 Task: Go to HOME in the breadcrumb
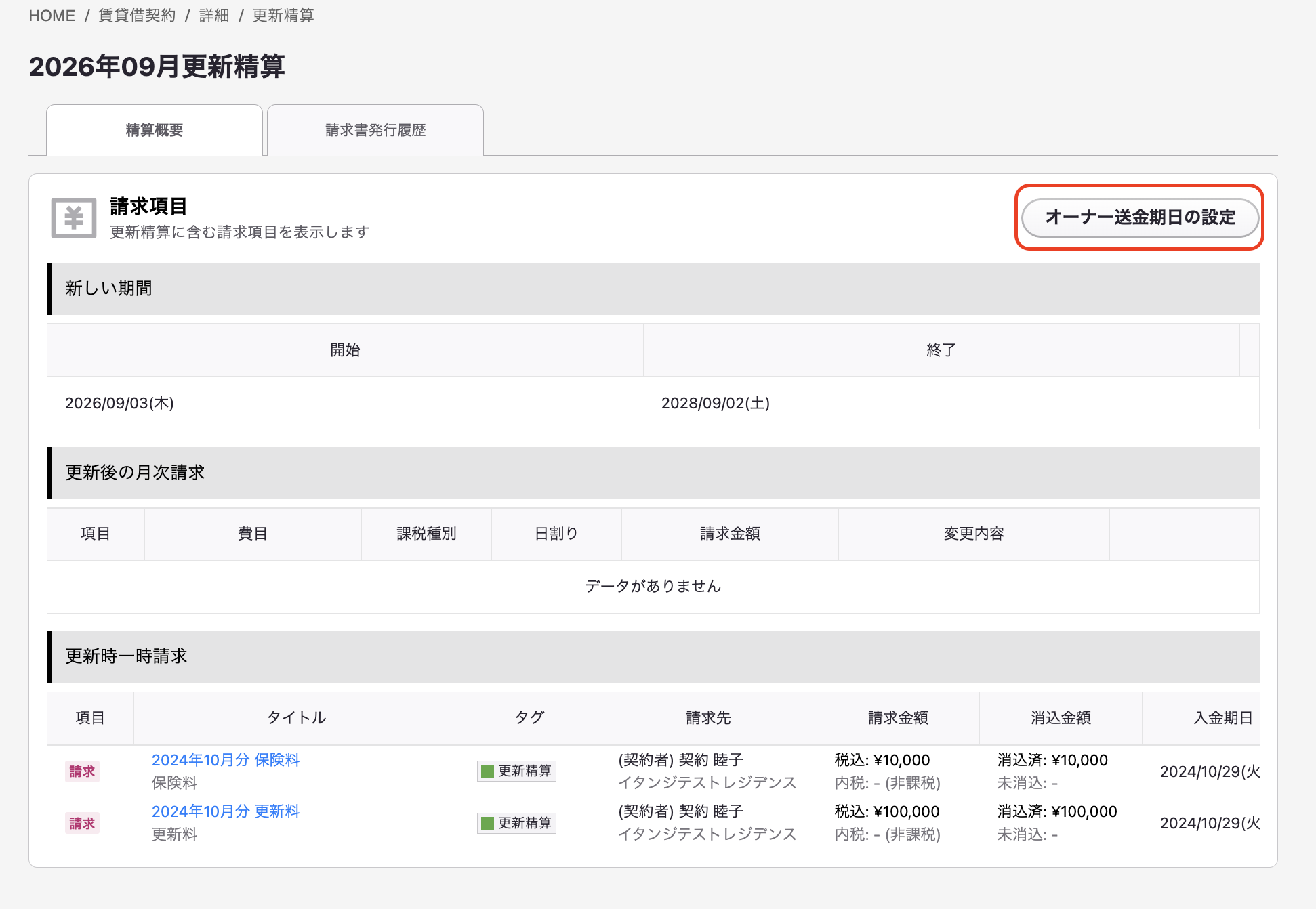(x=52, y=16)
